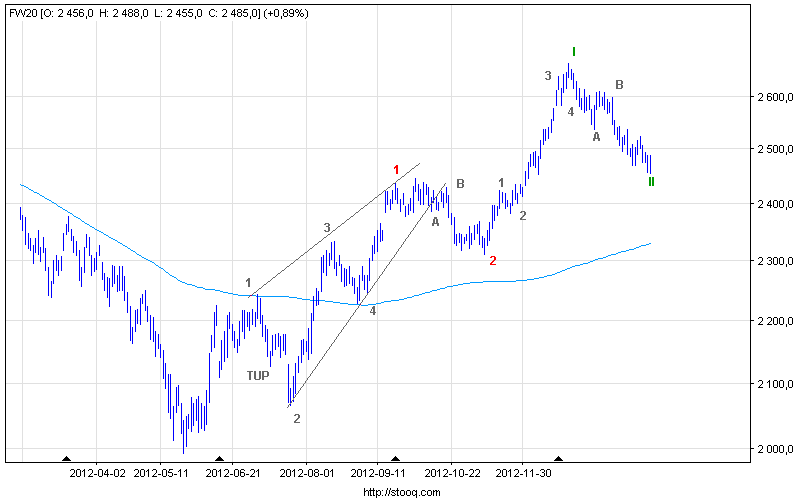
Task: Click the 2 600,0 price axis label
Action: click(x=776, y=97)
